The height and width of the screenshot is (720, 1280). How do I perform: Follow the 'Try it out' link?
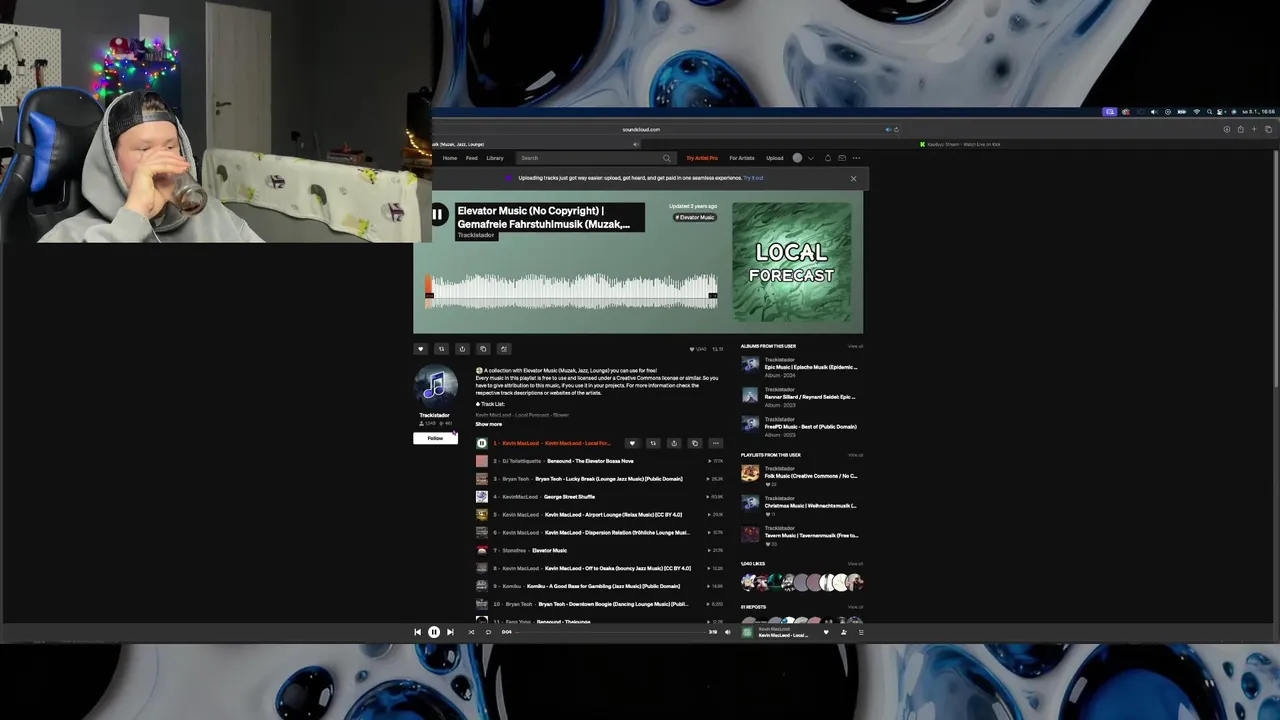753,178
